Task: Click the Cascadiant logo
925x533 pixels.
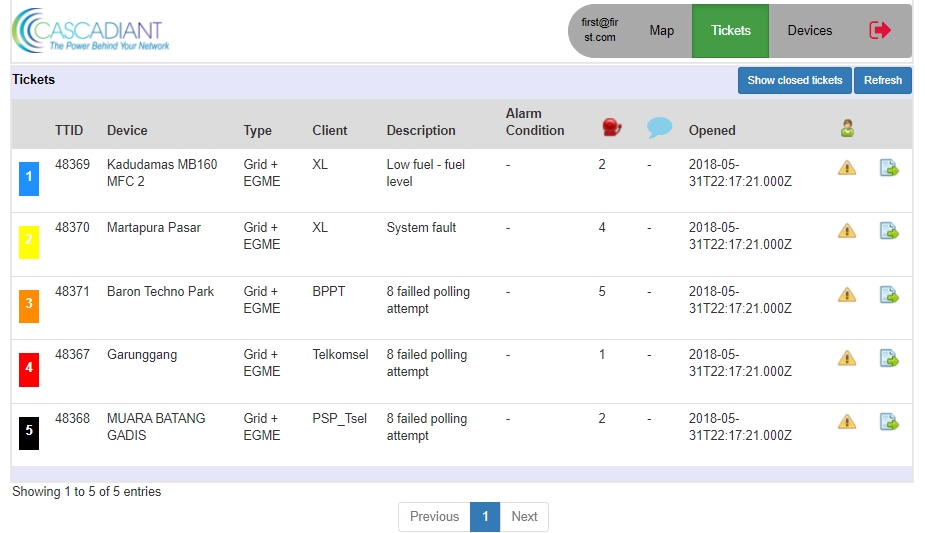Action: click(90, 31)
